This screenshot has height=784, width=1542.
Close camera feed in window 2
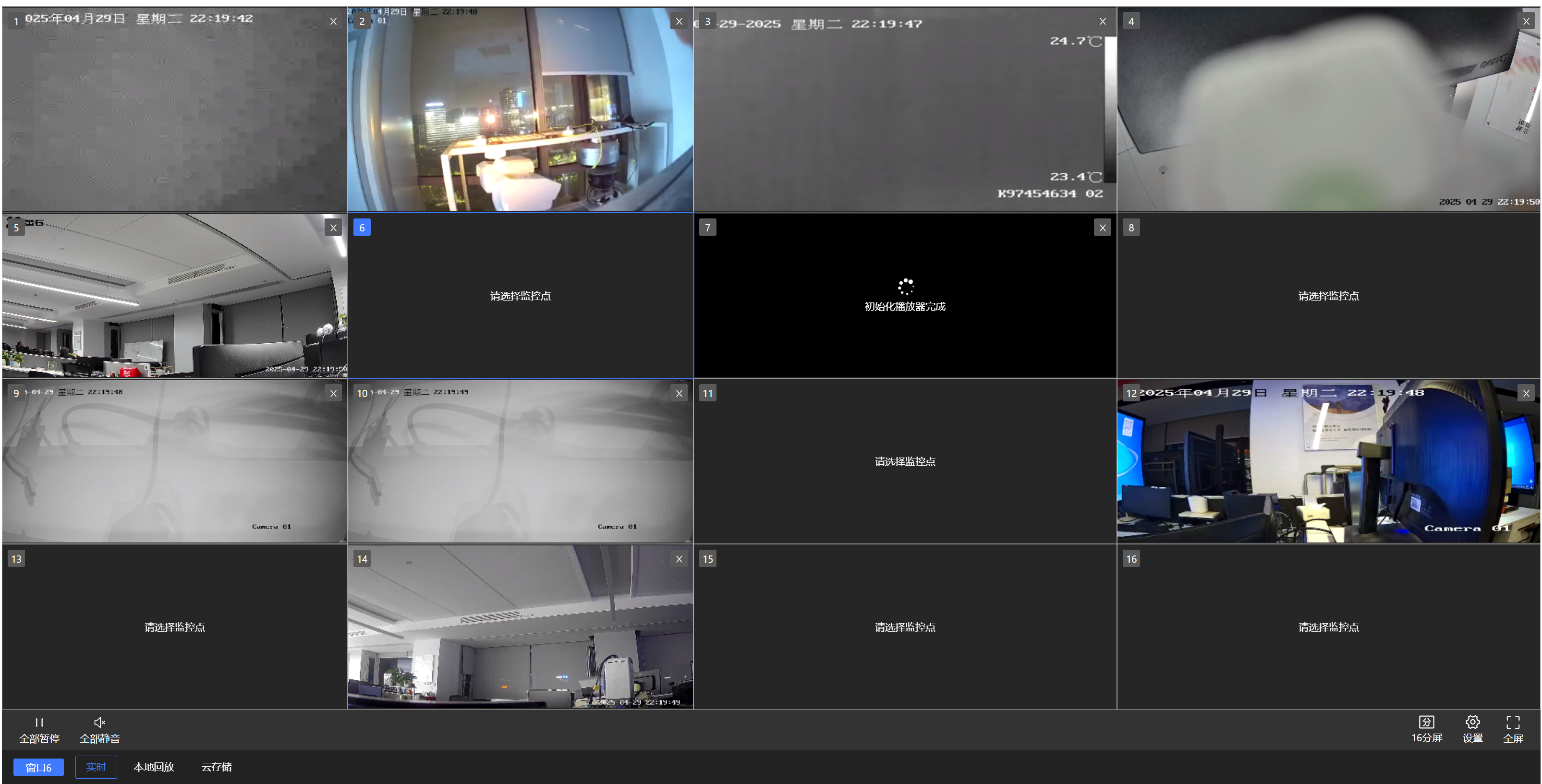(679, 22)
